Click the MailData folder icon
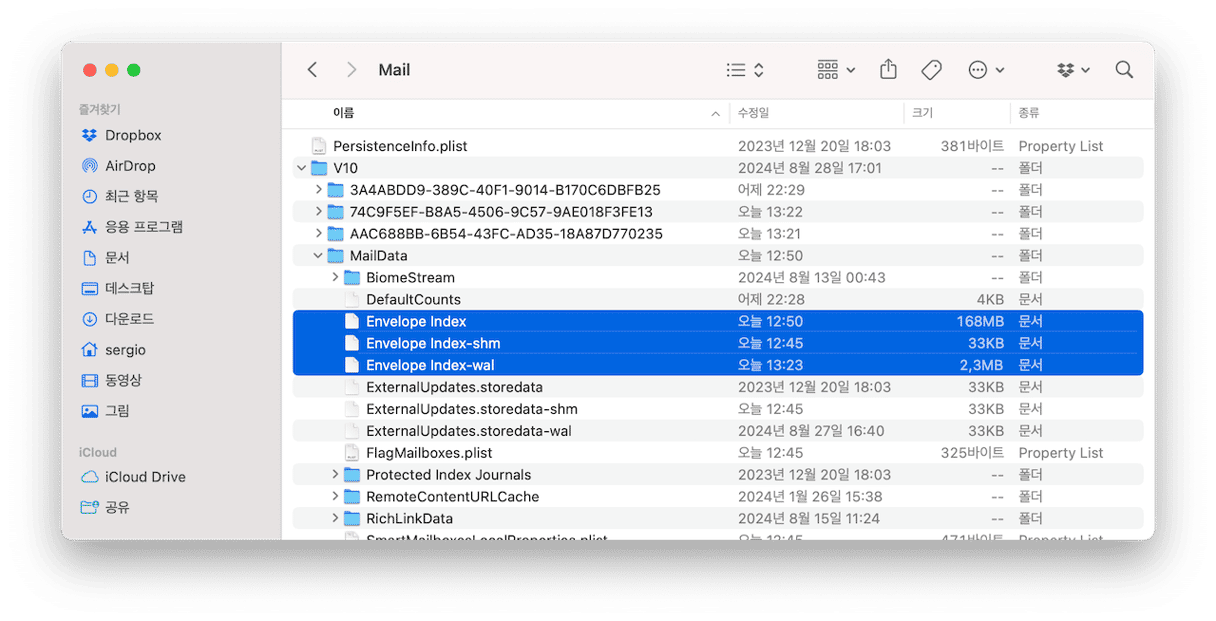The height and width of the screenshot is (621, 1216). click(335, 256)
